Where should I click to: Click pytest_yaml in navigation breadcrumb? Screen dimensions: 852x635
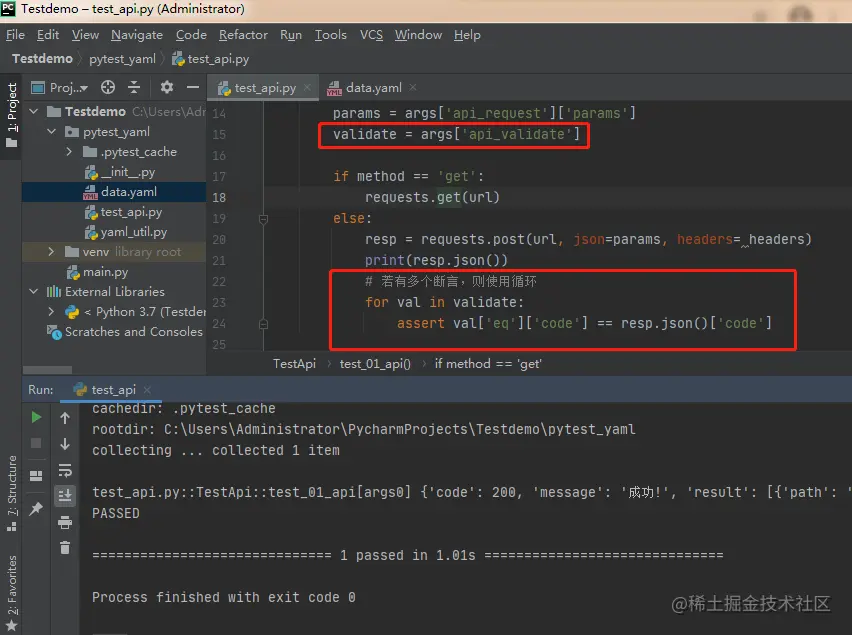pos(122,58)
